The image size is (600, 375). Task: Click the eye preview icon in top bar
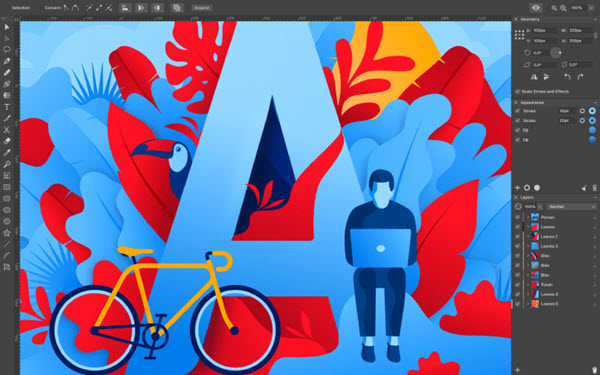tap(536, 8)
